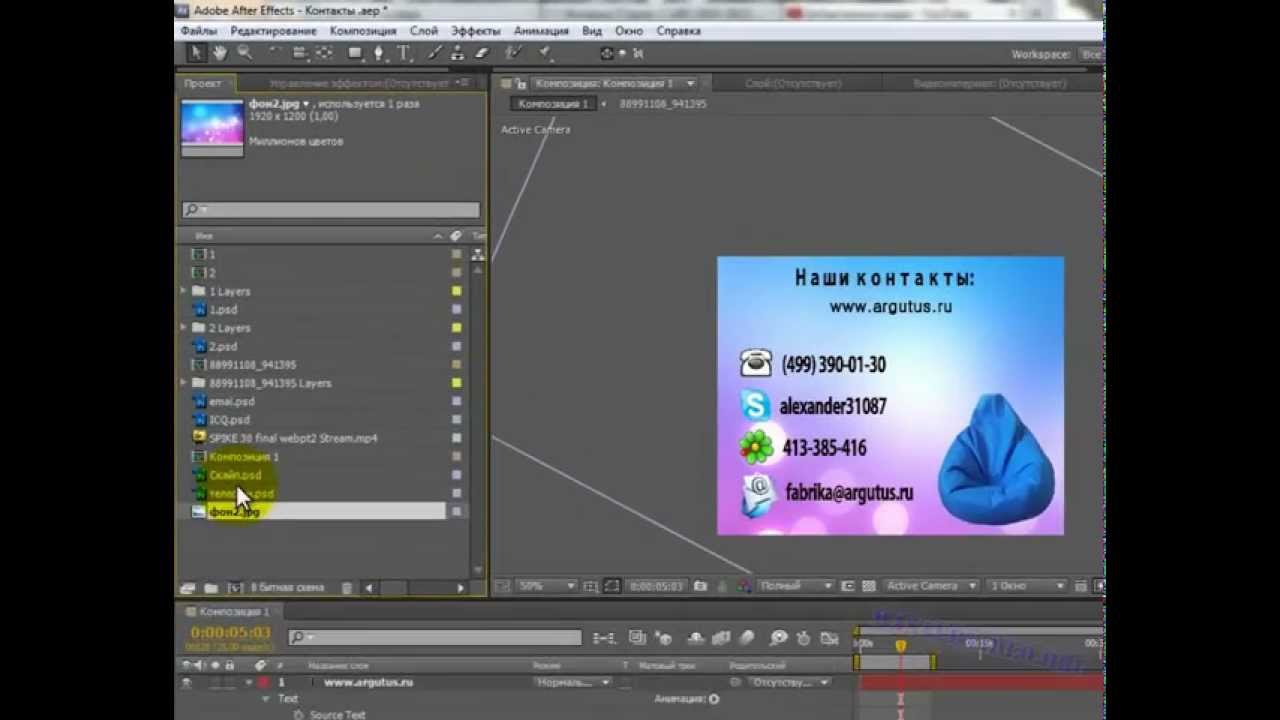Toggle region of interest in viewer
1280x720 pixels.
pos(848,586)
